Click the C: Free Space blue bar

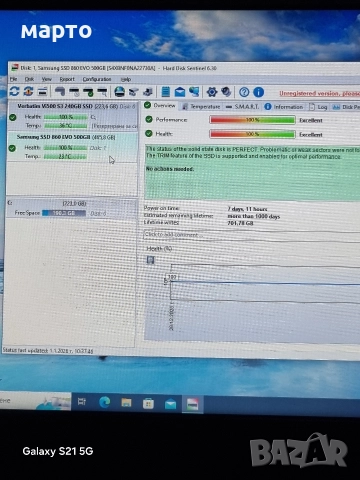tap(64, 213)
